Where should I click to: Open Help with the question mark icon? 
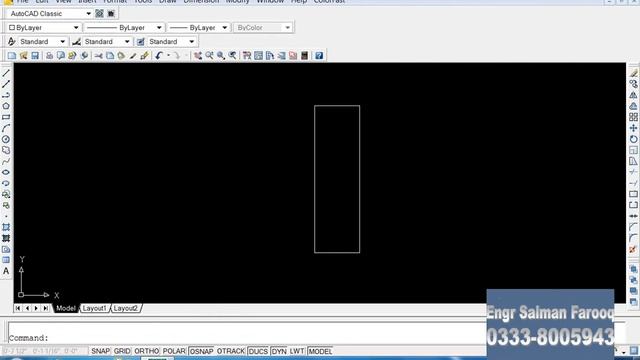[319, 56]
